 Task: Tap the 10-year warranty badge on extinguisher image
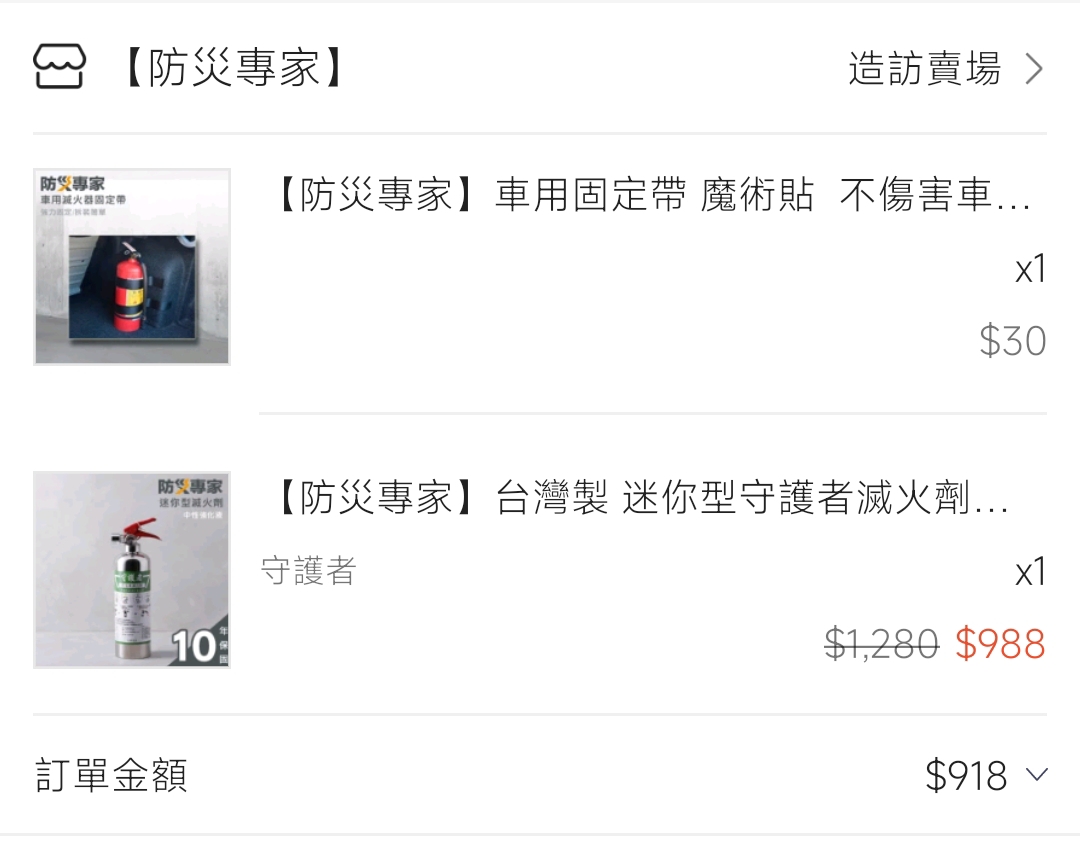[x=199, y=644]
